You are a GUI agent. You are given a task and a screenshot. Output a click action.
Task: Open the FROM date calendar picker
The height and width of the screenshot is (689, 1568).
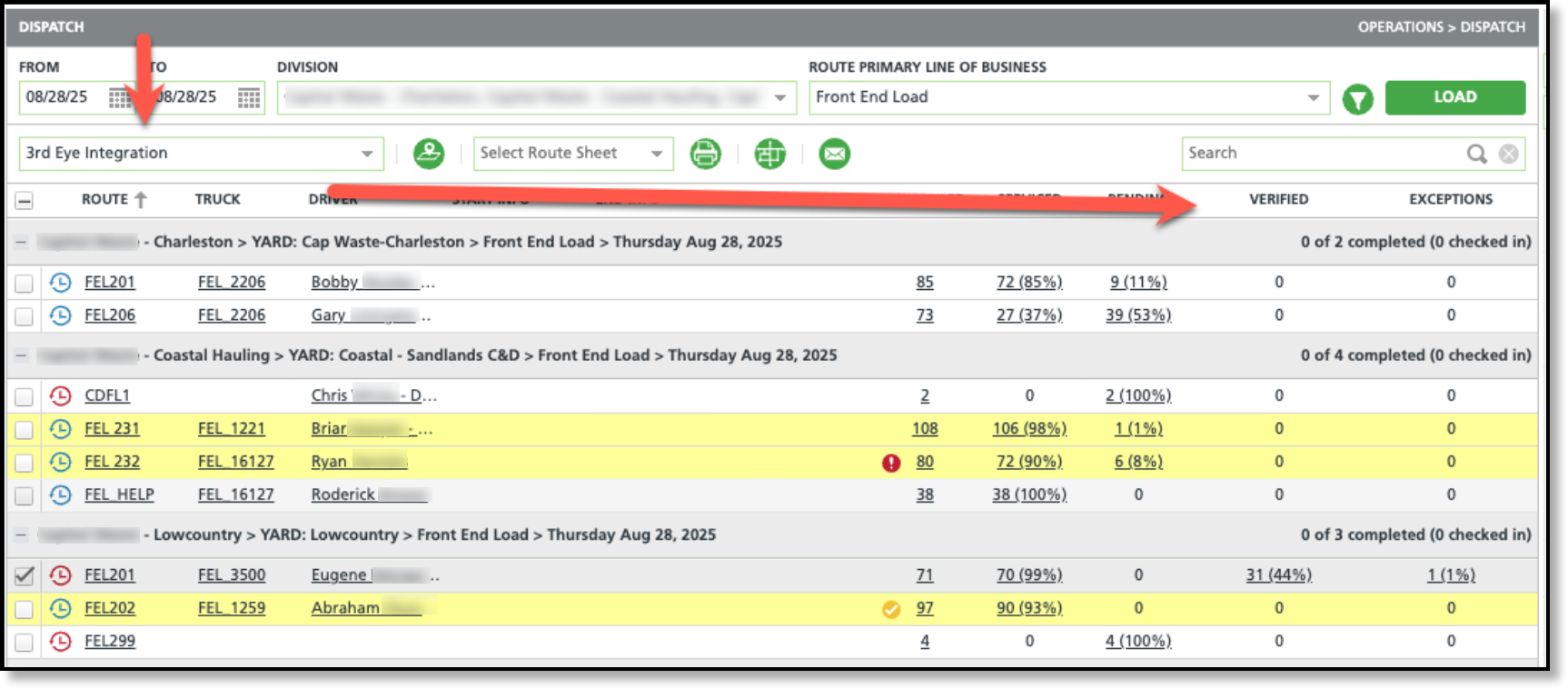tap(120, 98)
